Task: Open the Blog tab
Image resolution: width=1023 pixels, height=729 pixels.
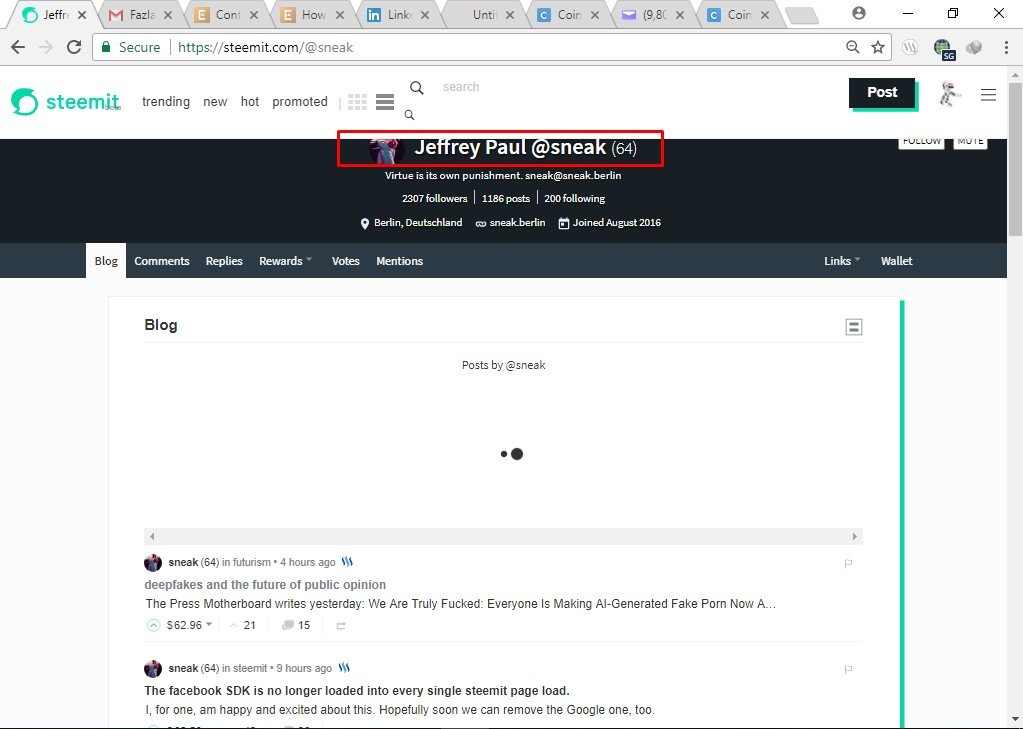Action: (x=106, y=260)
